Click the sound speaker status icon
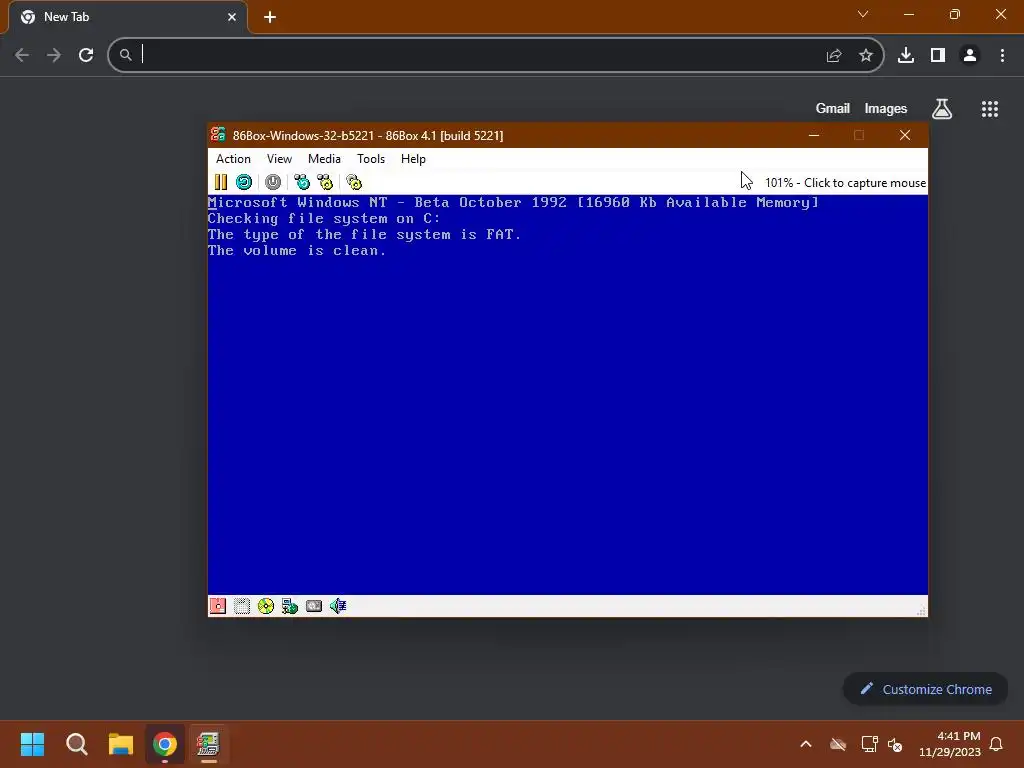 coord(338,606)
